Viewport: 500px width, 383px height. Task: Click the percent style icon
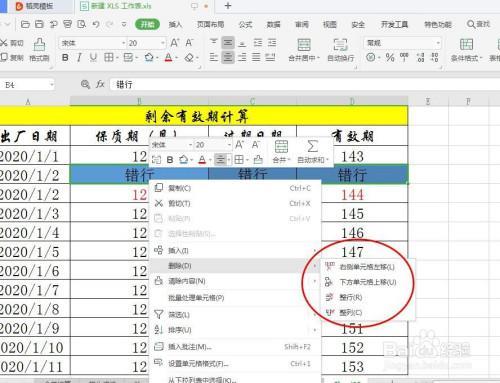(390, 57)
